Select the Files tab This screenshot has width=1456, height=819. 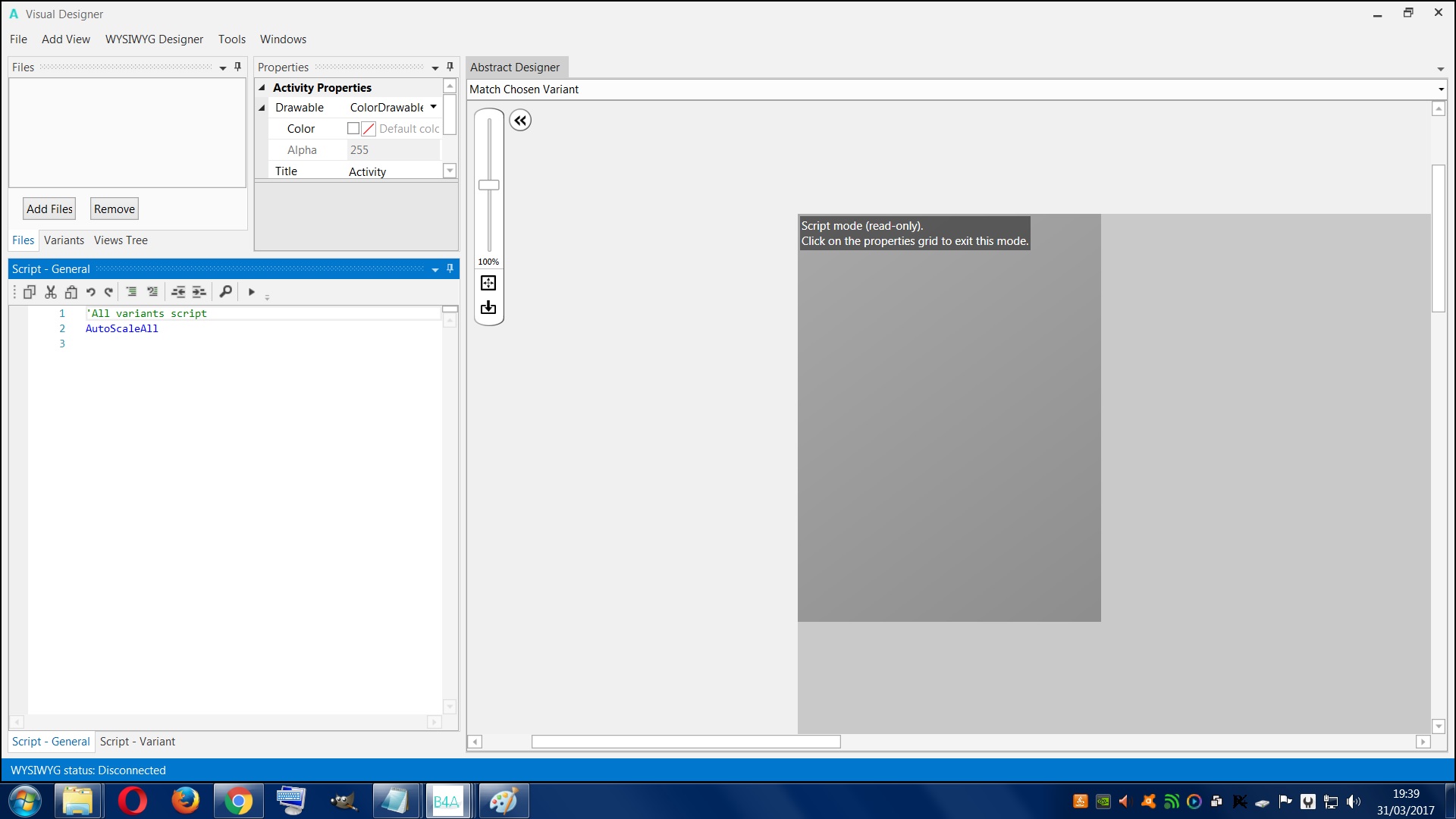23,240
